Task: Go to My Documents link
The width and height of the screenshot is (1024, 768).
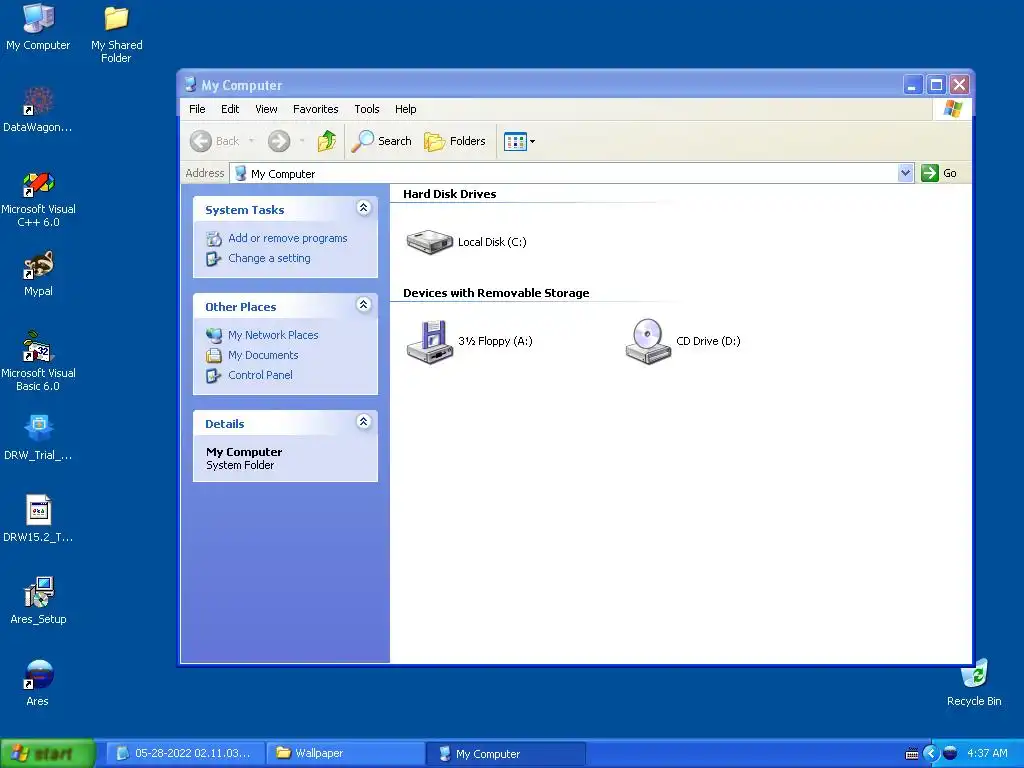Action: [x=263, y=355]
